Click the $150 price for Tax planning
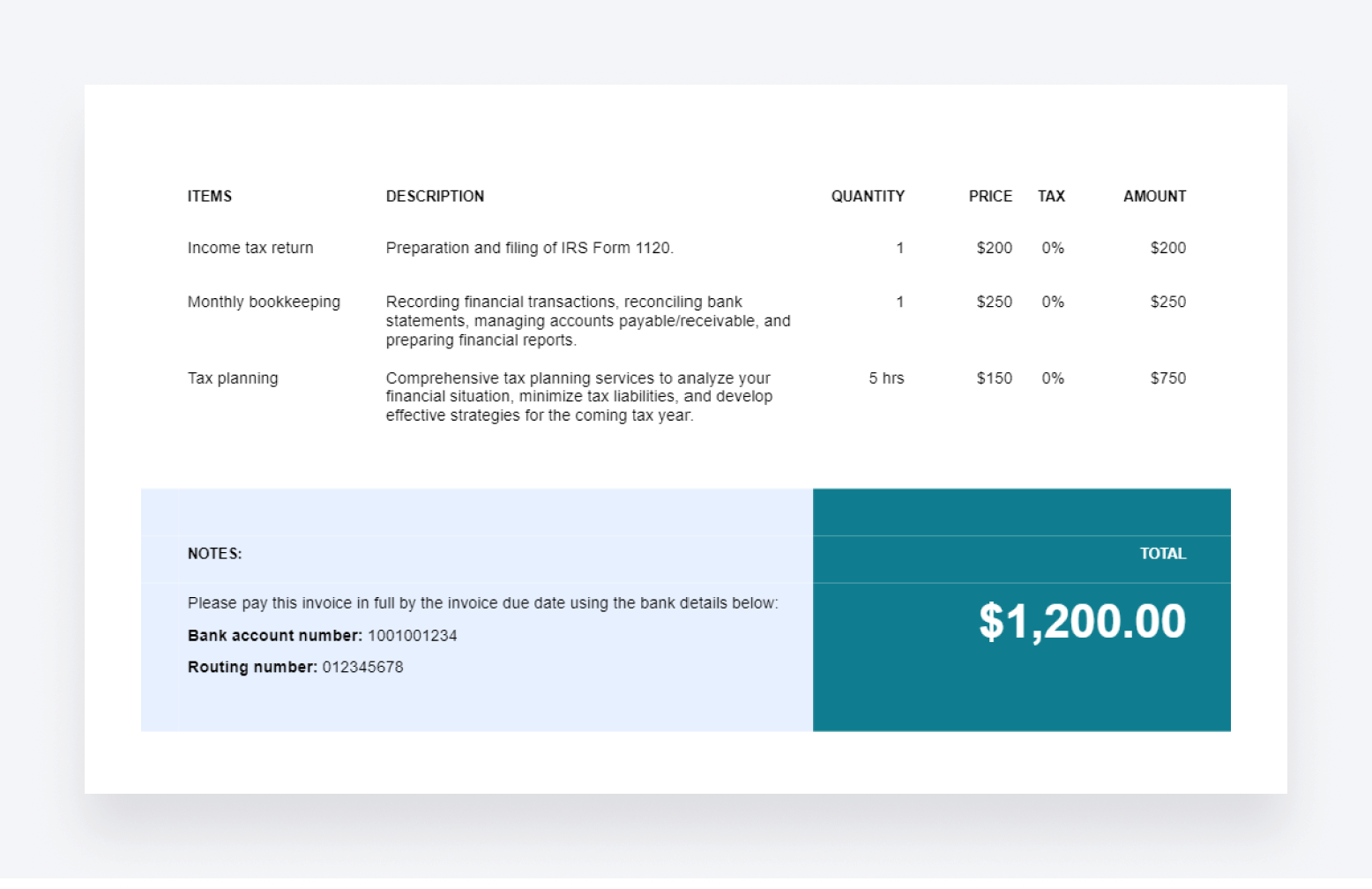 click(x=994, y=377)
